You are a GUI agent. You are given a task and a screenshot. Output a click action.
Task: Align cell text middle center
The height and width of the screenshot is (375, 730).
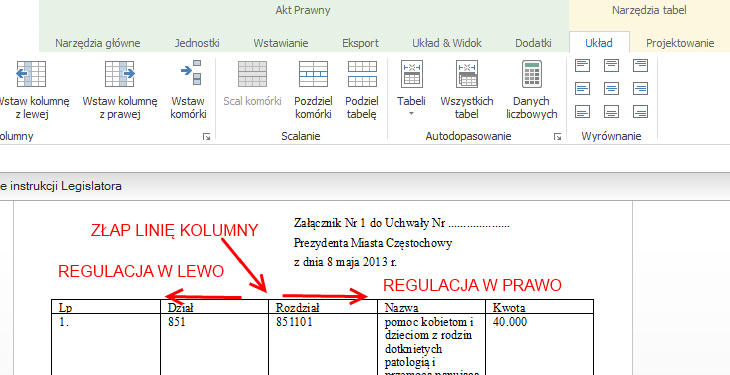pyautogui.click(x=611, y=89)
